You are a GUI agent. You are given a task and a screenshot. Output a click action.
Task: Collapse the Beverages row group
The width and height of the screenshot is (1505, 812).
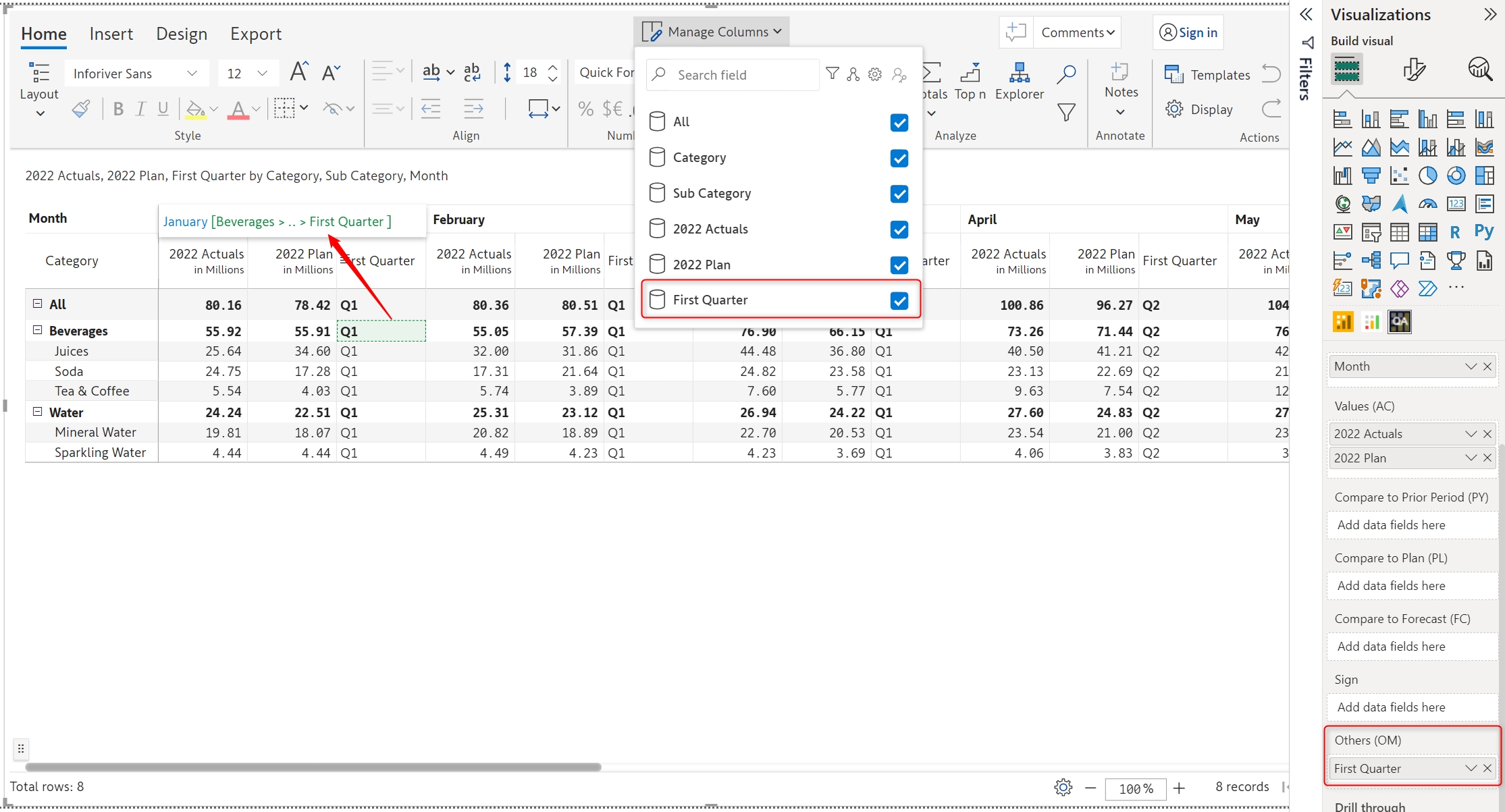[38, 330]
